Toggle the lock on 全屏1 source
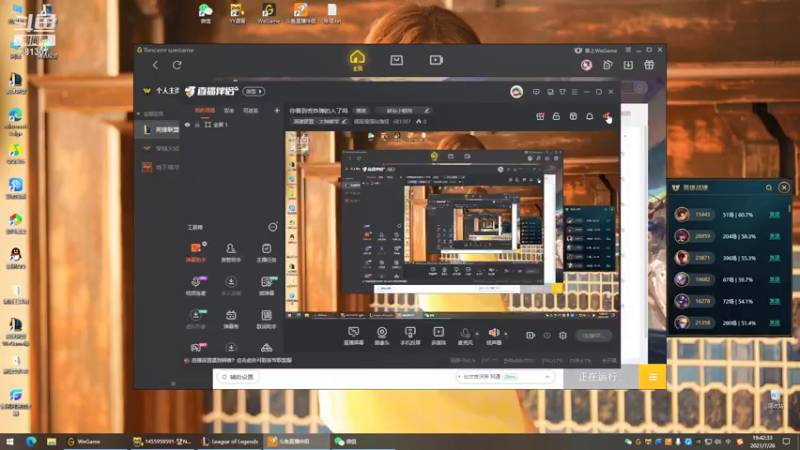This screenshot has width=800, height=450. click(197, 124)
